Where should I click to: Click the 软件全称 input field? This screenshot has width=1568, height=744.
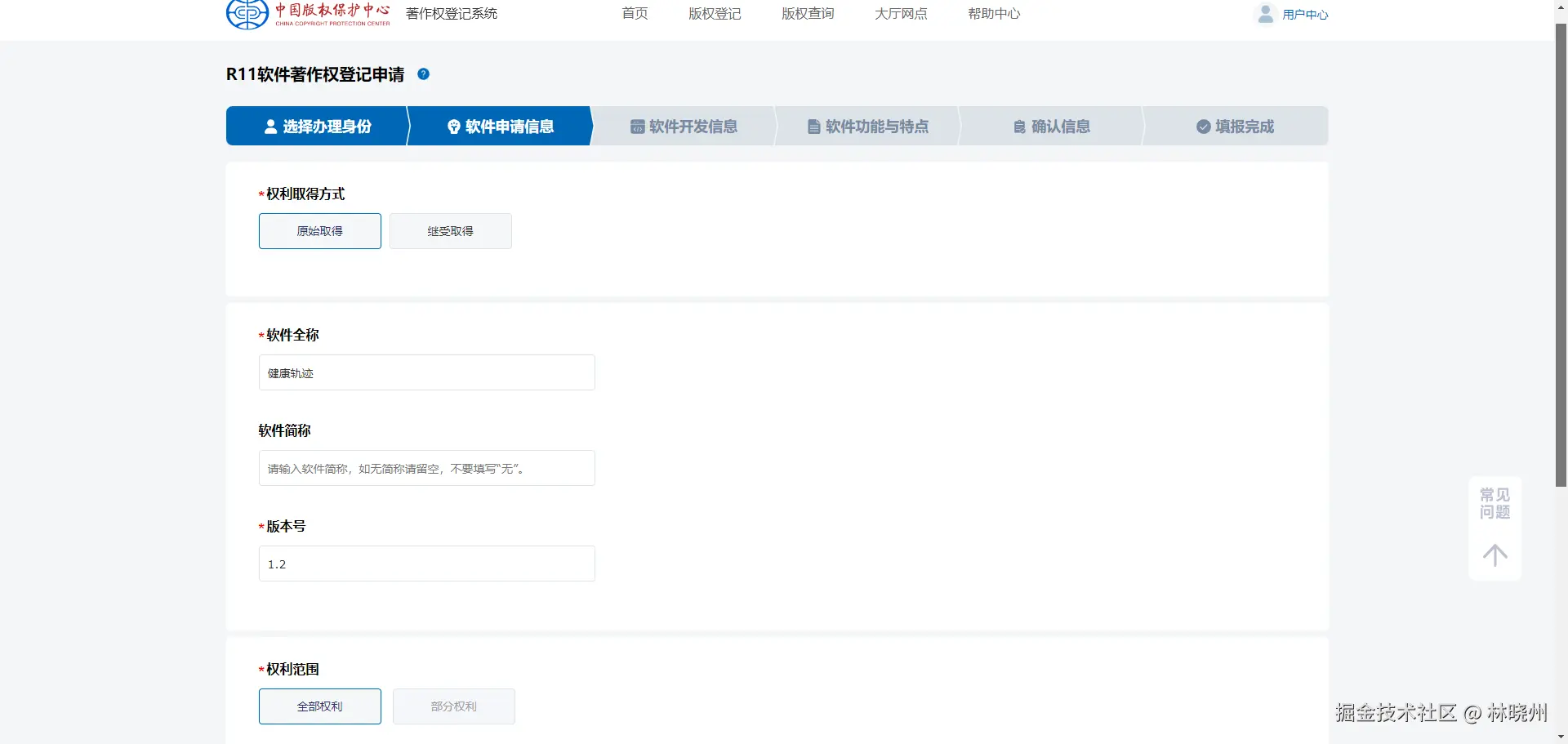pos(427,372)
